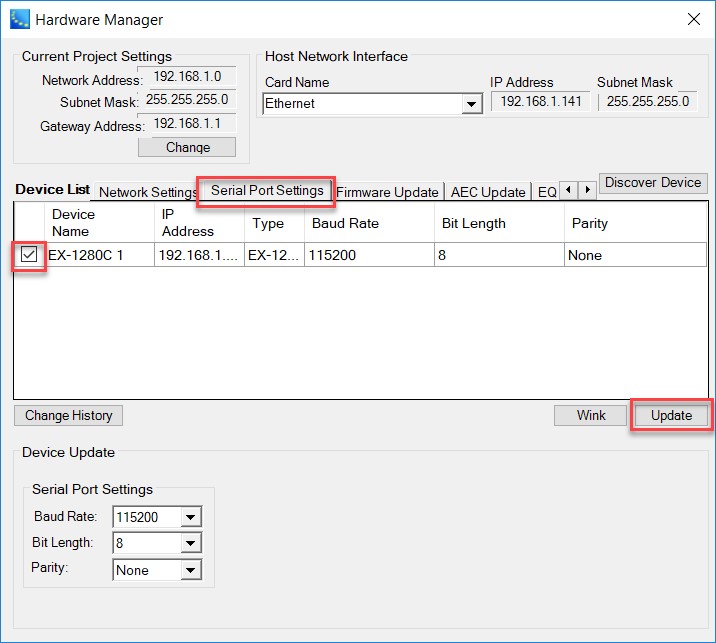Click the 115200 baud rate table cell
This screenshot has width=716, height=643.
[x=369, y=255]
